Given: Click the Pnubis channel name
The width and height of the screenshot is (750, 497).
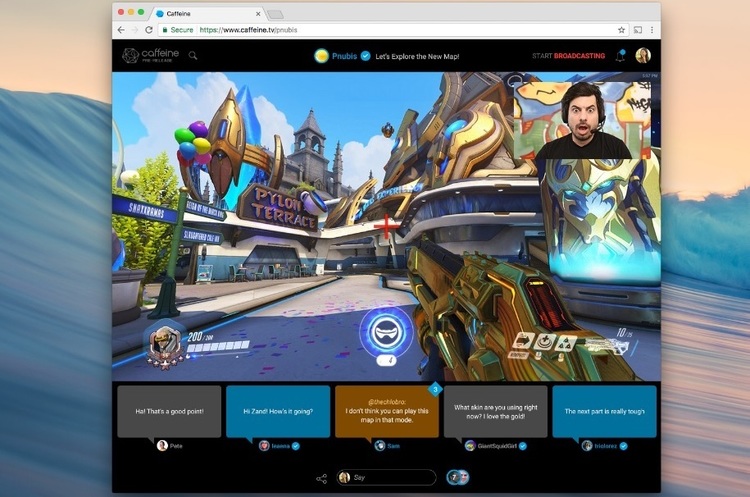Looking at the screenshot, I should click(x=344, y=56).
